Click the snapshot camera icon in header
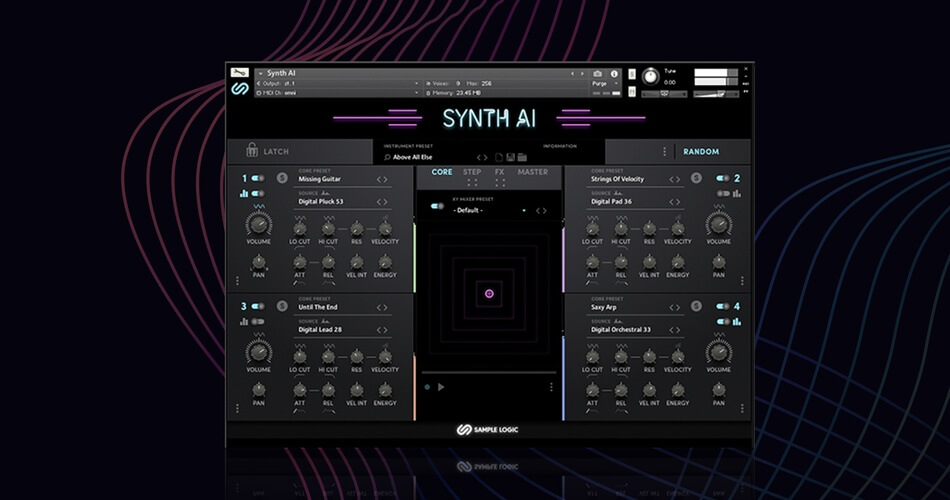The height and width of the screenshot is (500, 950). click(597, 74)
